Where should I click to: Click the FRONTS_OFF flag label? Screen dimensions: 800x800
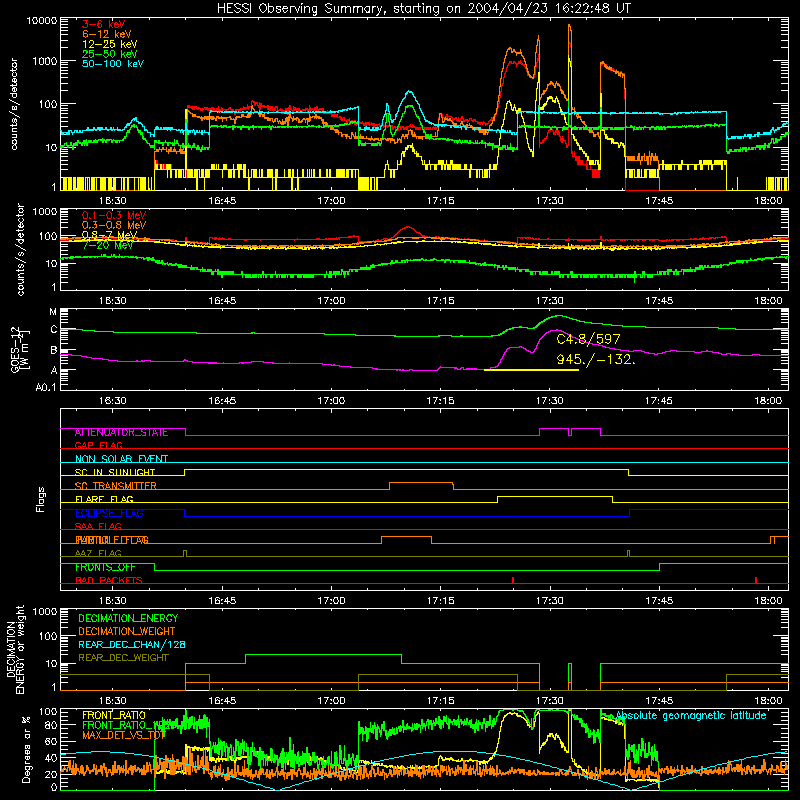(105, 567)
